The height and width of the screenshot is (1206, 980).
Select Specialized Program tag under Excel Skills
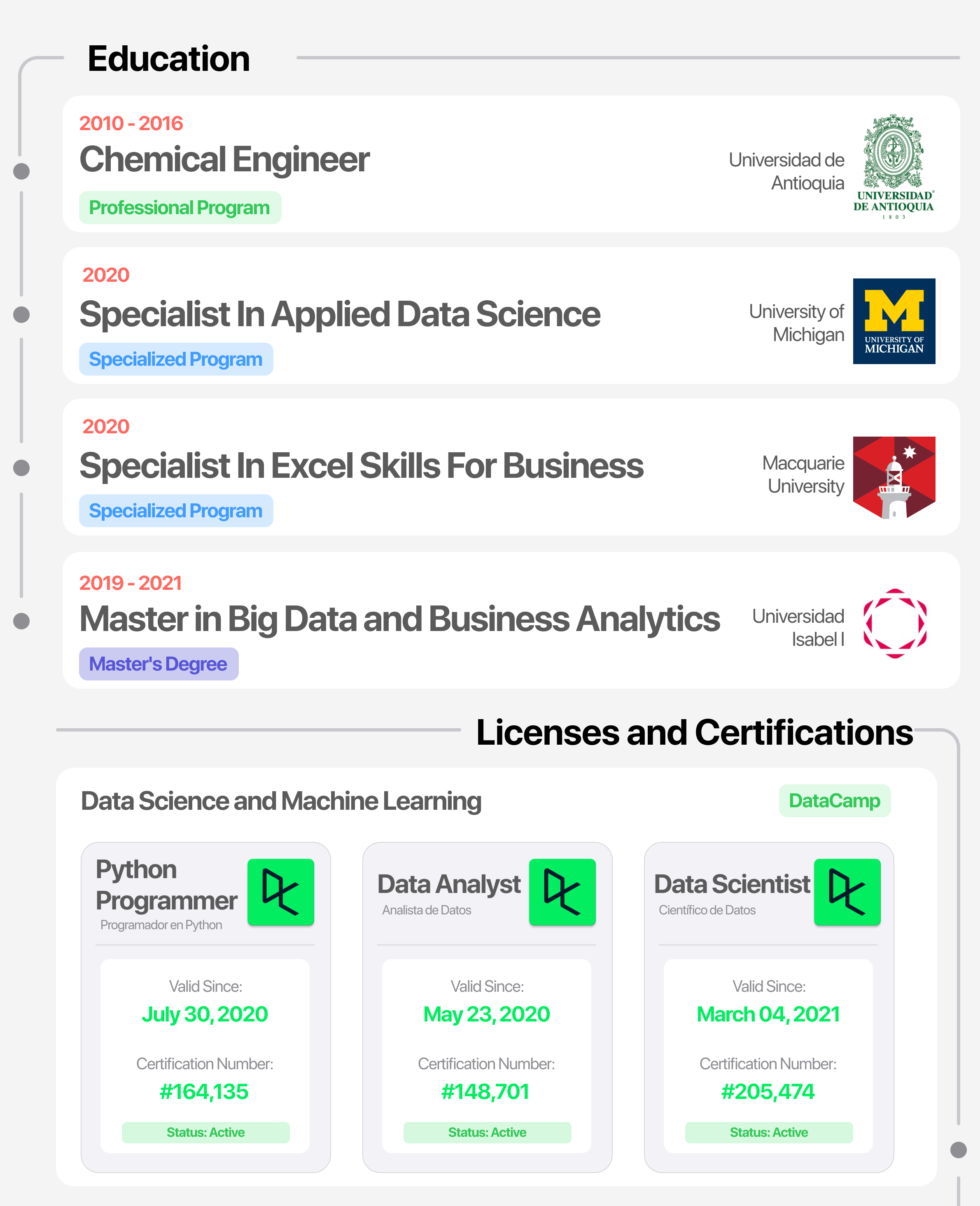(x=176, y=511)
